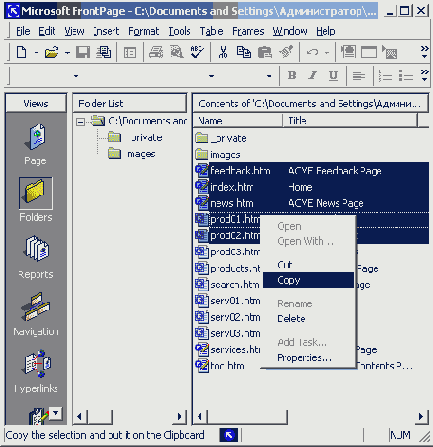Toggle Underline formatting button
Screen dimensions: 433x447
point(333,76)
